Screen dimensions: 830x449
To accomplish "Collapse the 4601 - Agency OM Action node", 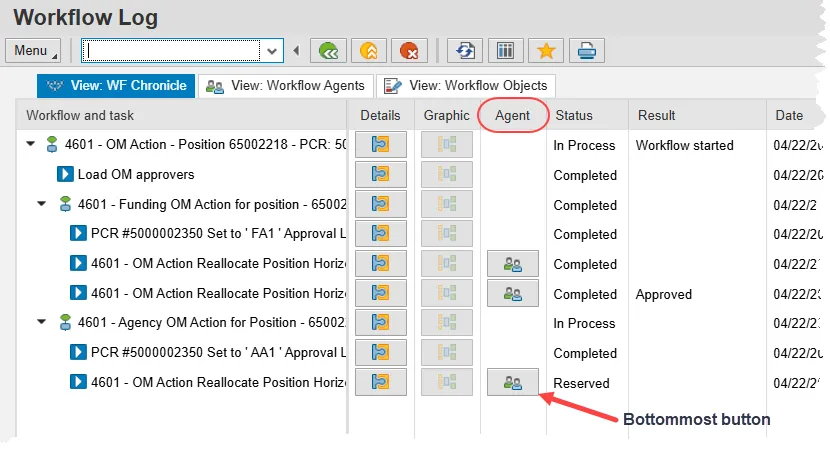I will click(x=42, y=322).
